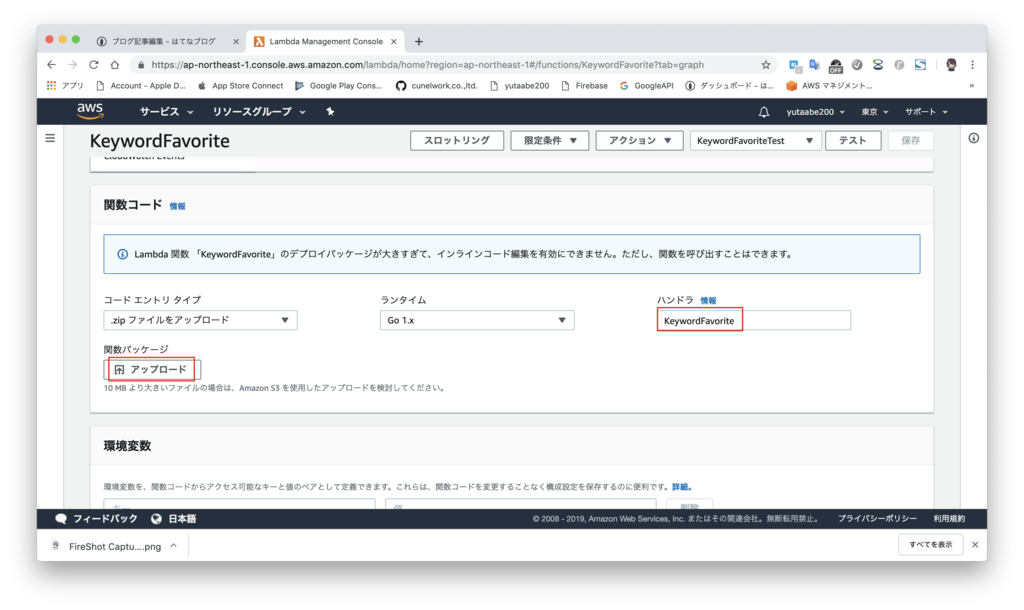Click the 保存 save button

pos(910,140)
